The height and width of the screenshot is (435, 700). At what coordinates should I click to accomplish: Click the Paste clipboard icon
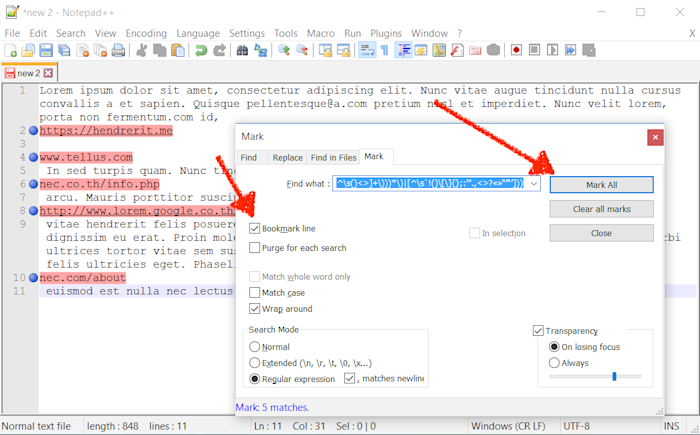pyautogui.click(x=178, y=50)
